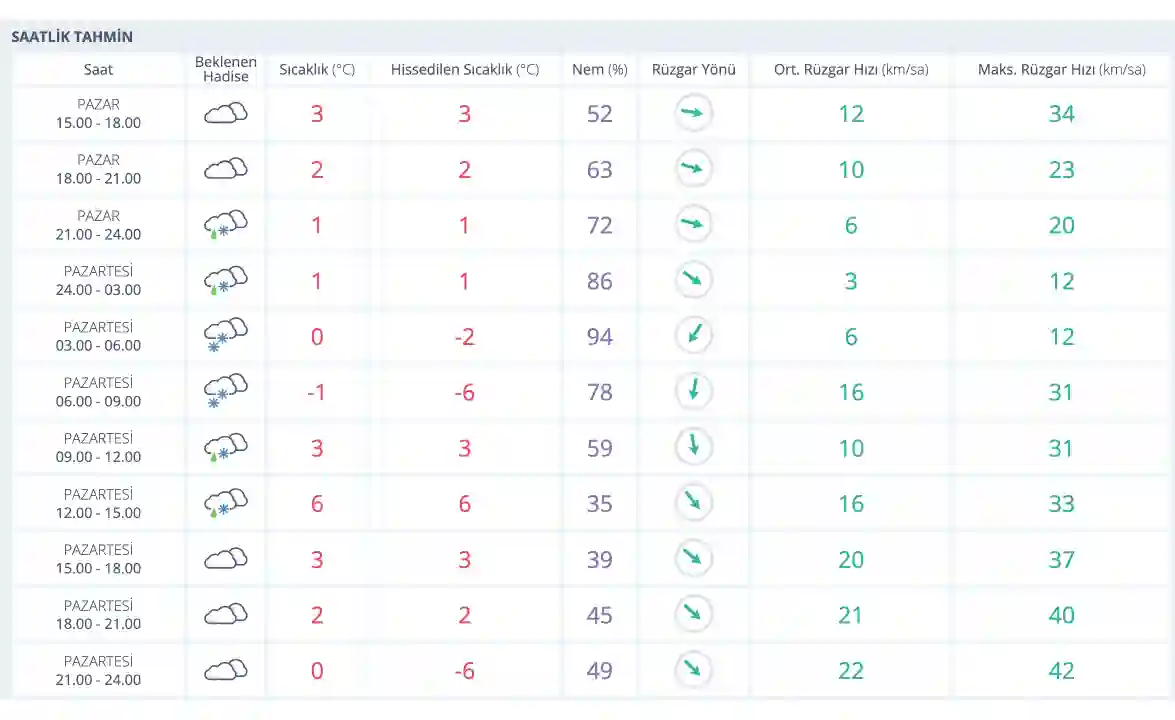Click the wind direction arrow for Pazartesi 03.00 - 06.00

(x=693, y=336)
